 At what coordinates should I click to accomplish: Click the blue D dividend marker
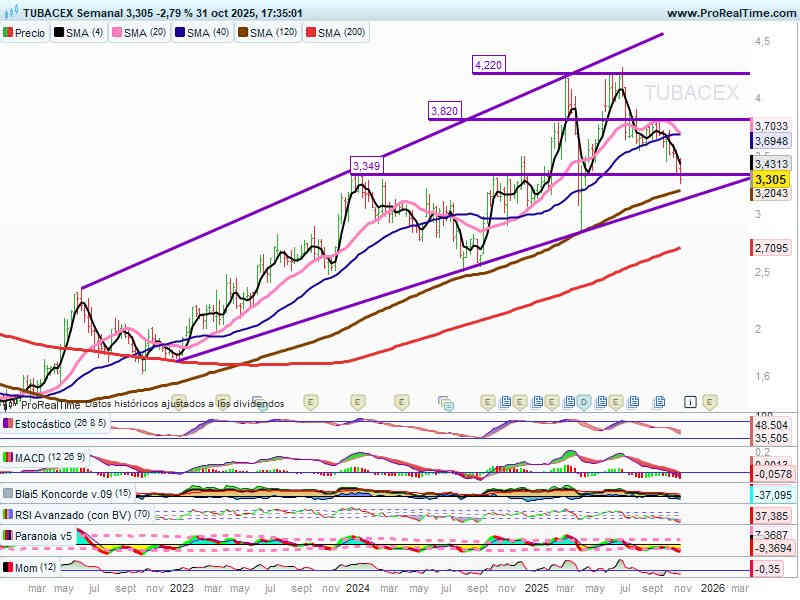583,402
